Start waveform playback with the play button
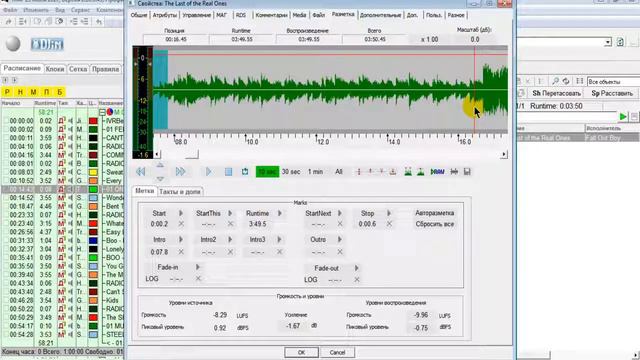Viewport: 640px width, 360px height. point(209,171)
